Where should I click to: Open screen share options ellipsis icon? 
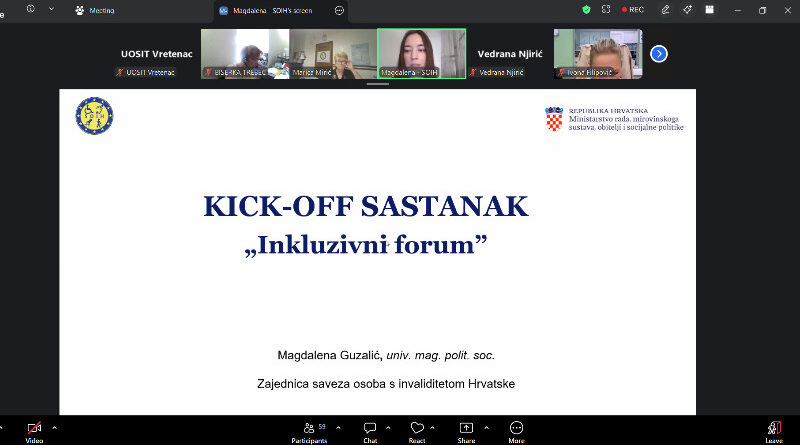click(339, 10)
